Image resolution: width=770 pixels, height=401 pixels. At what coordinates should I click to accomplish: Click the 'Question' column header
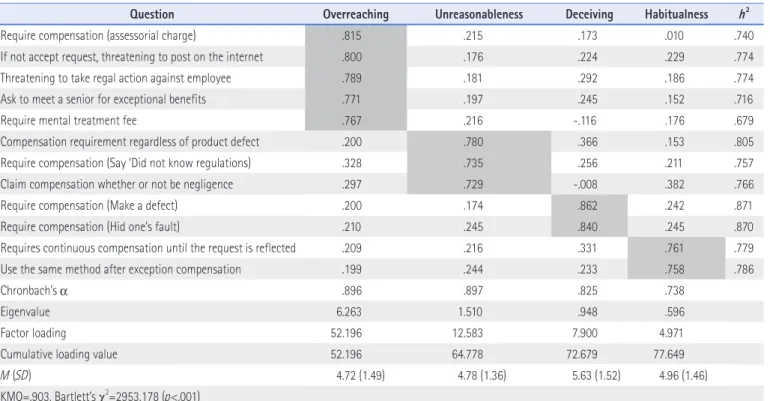click(x=152, y=14)
